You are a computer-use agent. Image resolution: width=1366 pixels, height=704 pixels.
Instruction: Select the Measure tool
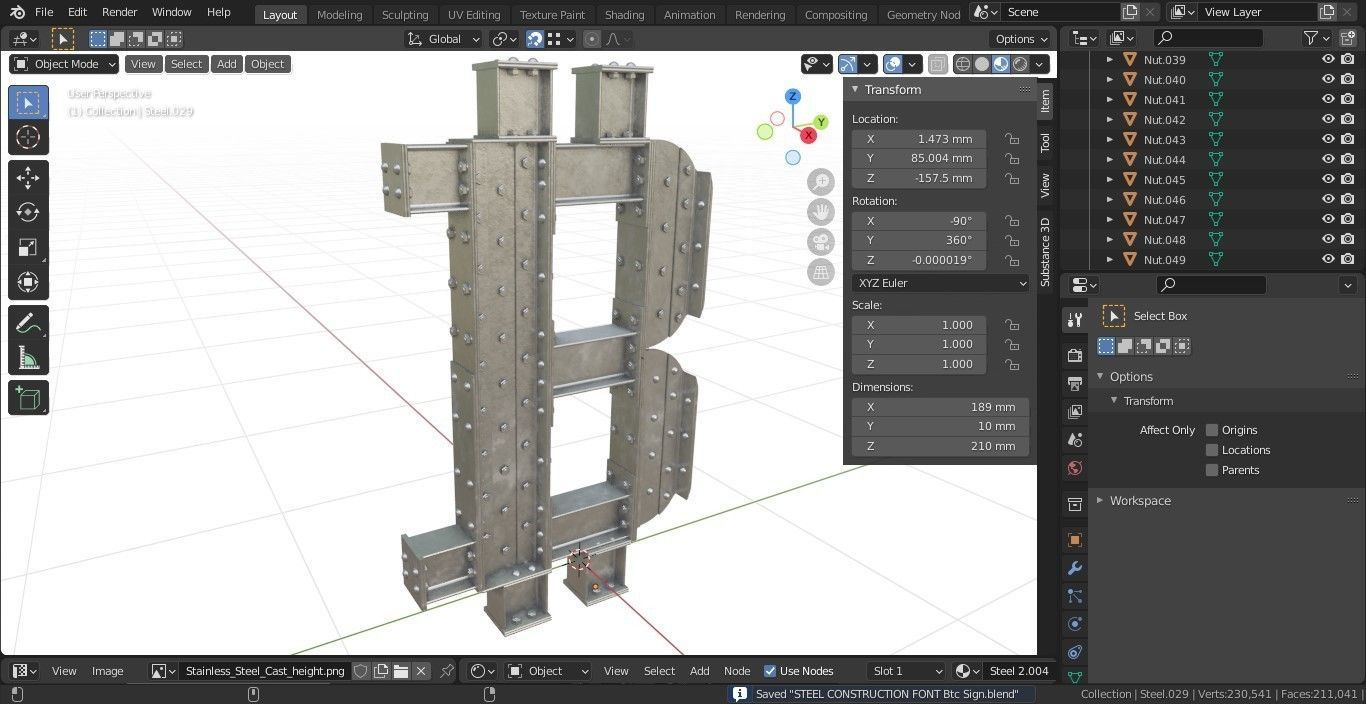28,358
